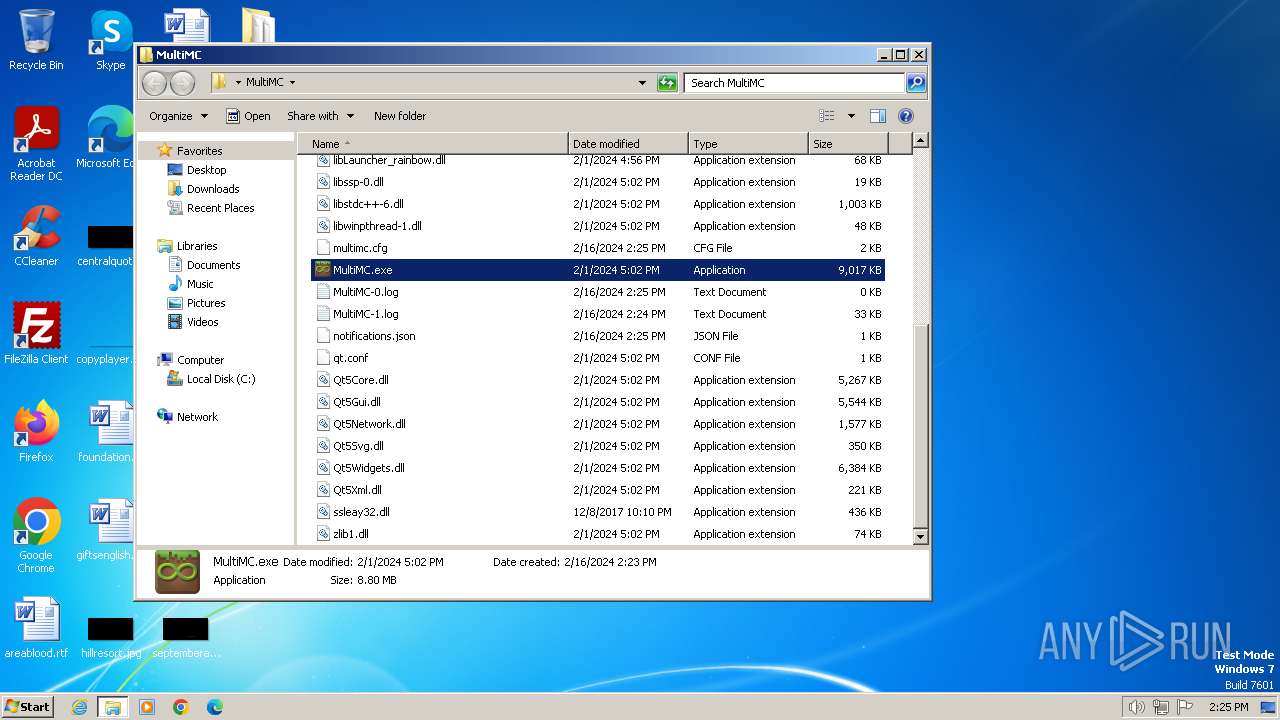
Task: Select Recent Places in navigation pane
Action: point(220,208)
